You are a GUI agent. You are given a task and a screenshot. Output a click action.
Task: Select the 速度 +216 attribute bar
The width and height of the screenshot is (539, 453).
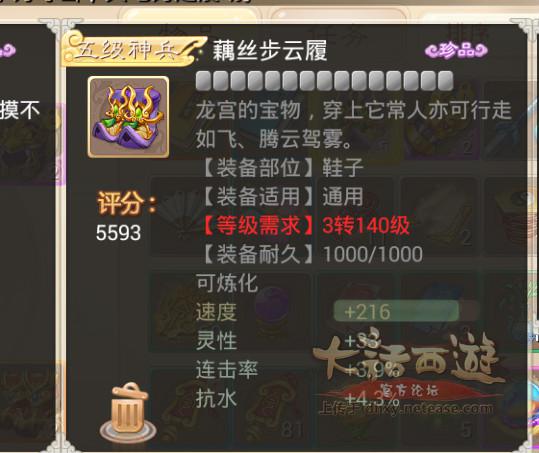[x=397, y=312]
